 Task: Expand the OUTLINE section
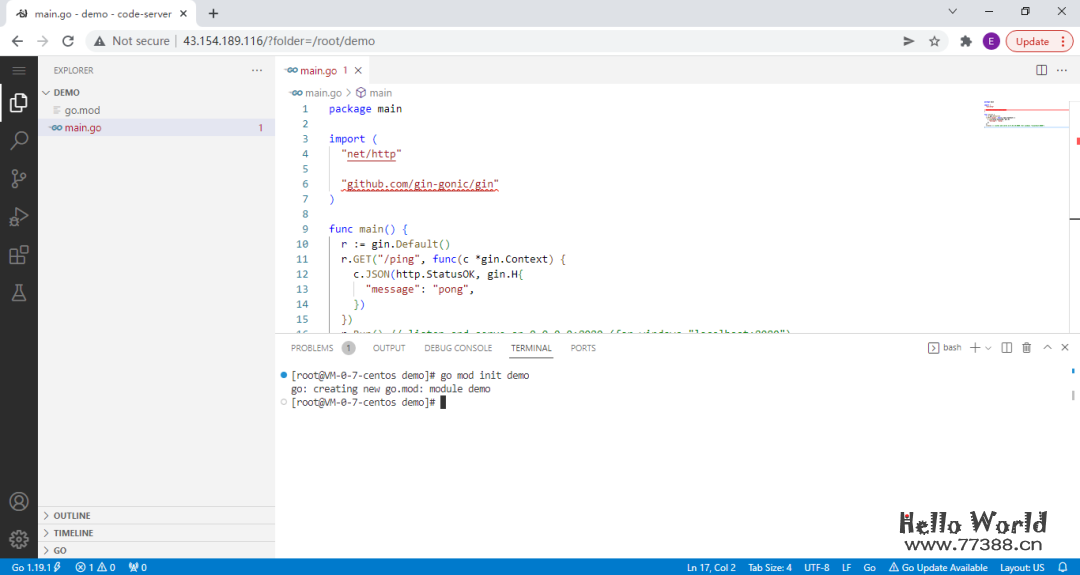pyautogui.click(x=157, y=516)
